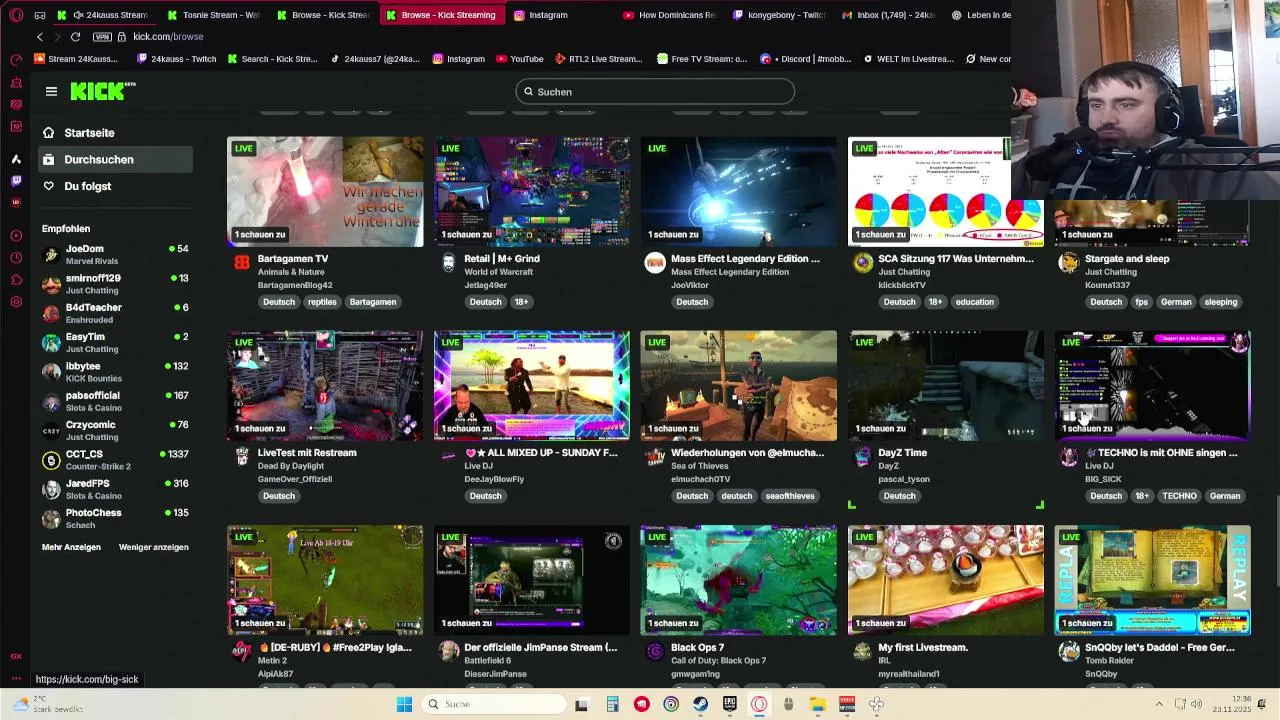
Task: Click the fps tag under Stargate and sleep
Action: pyautogui.click(x=1141, y=302)
